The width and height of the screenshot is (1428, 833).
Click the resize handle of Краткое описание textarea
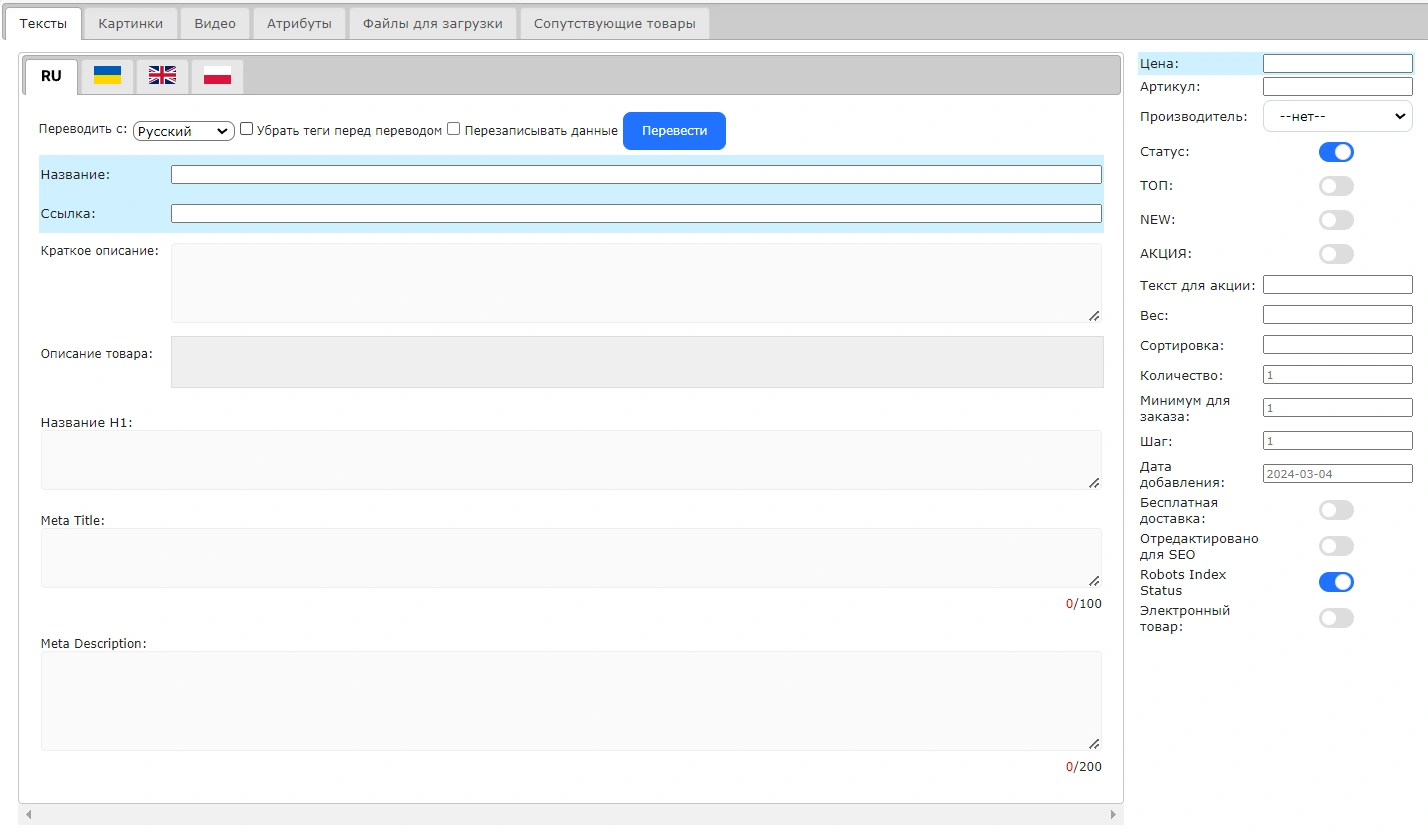[x=1094, y=315]
